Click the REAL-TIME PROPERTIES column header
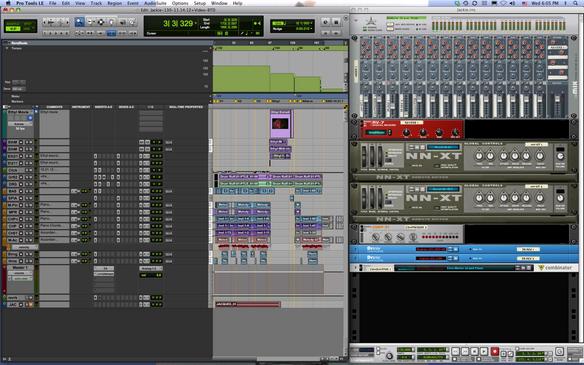 [x=186, y=107]
